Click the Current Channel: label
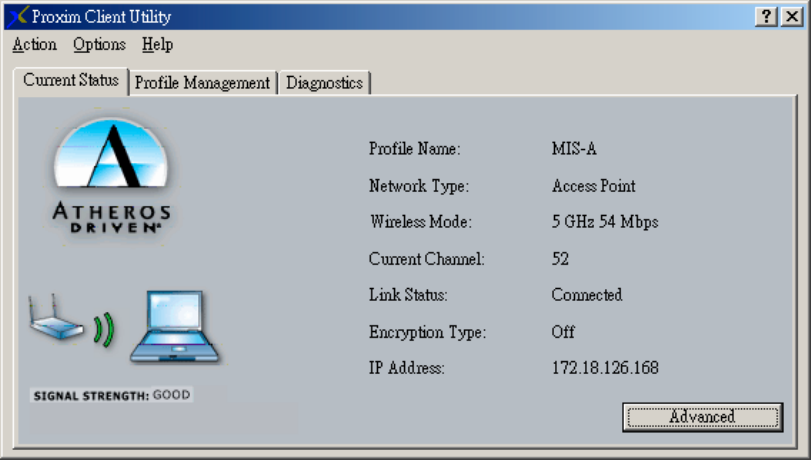811x460 pixels. pyautogui.click(x=427, y=259)
